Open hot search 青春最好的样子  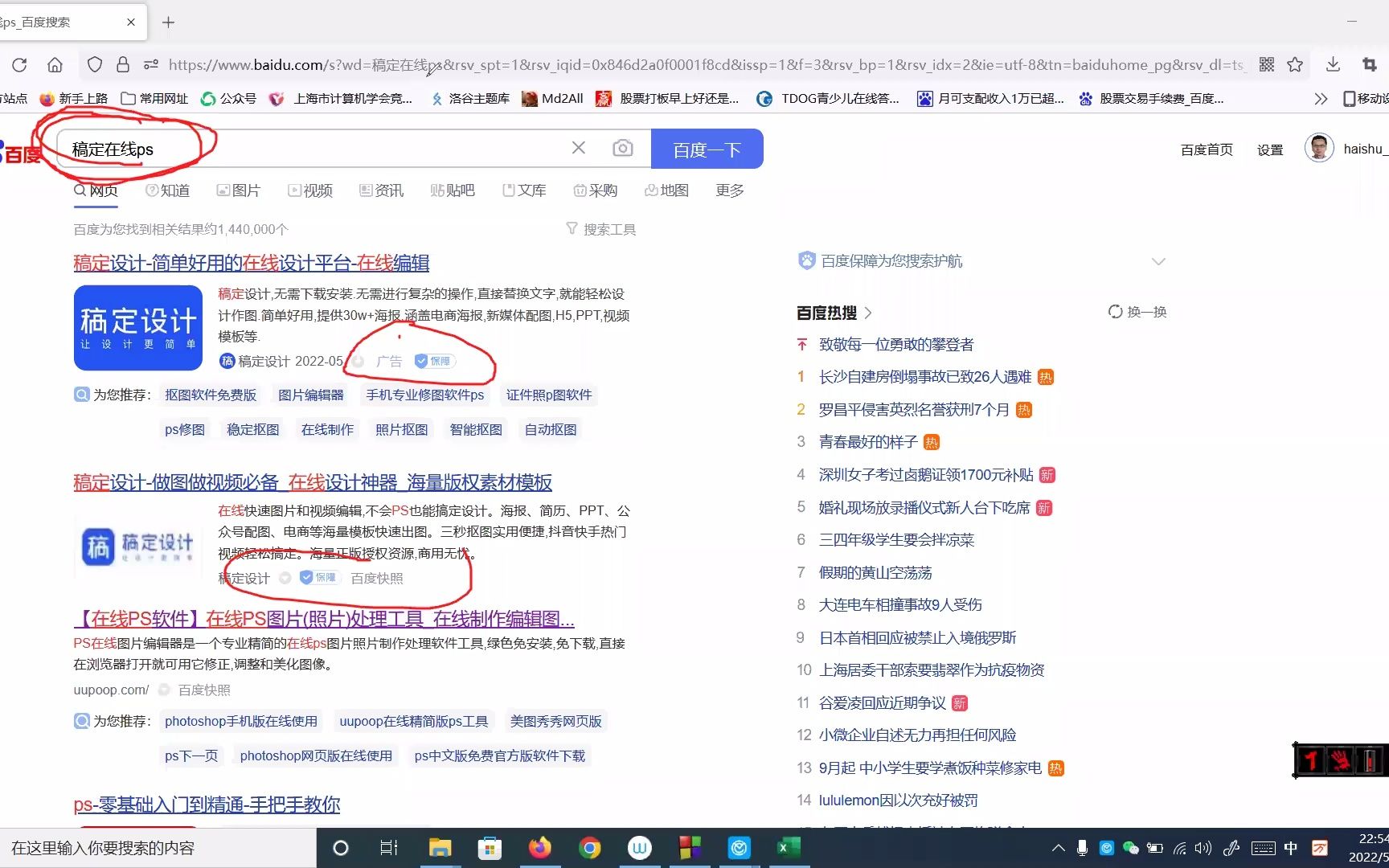click(868, 441)
